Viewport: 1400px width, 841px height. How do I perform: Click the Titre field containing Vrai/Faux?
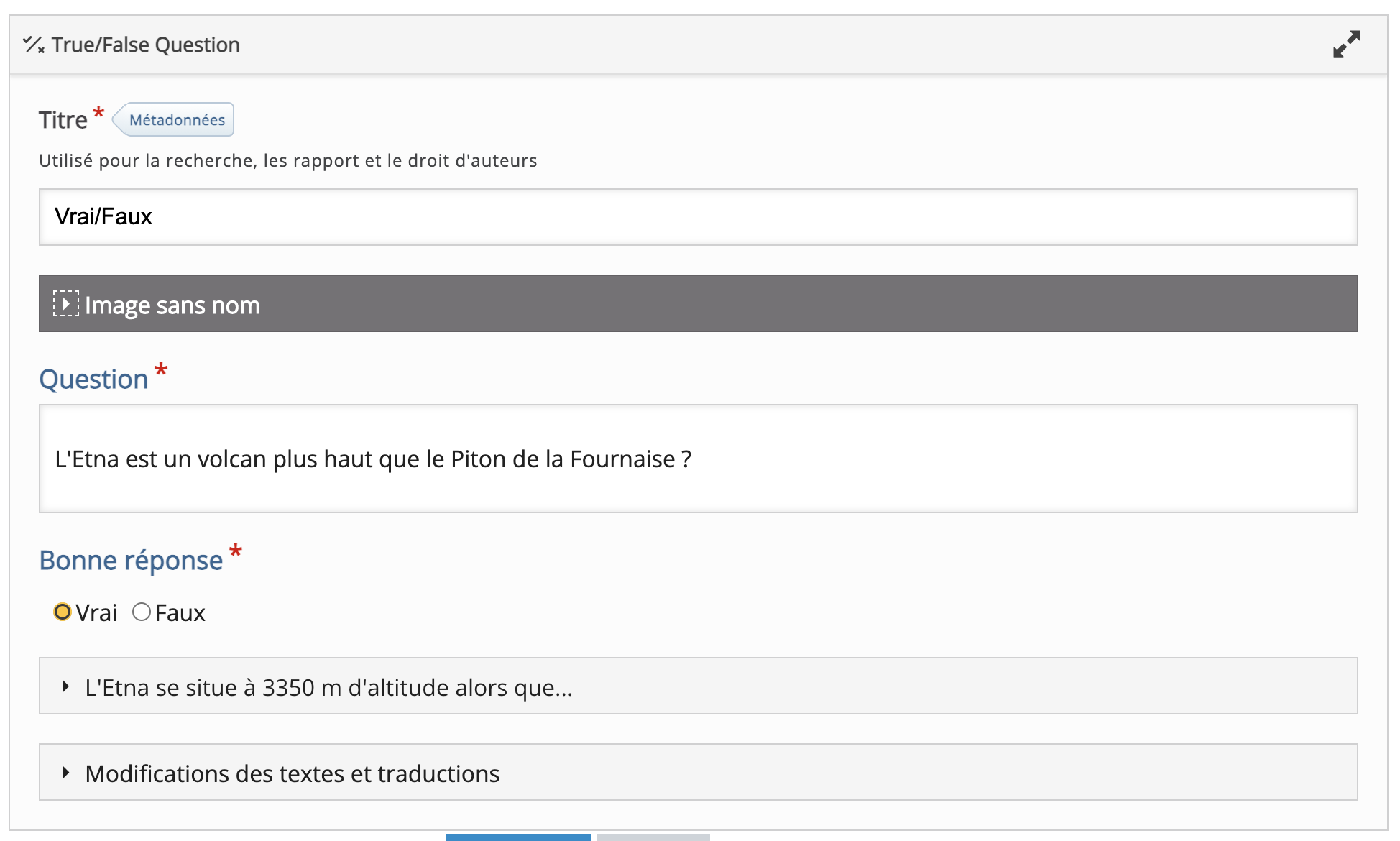tap(697, 217)
